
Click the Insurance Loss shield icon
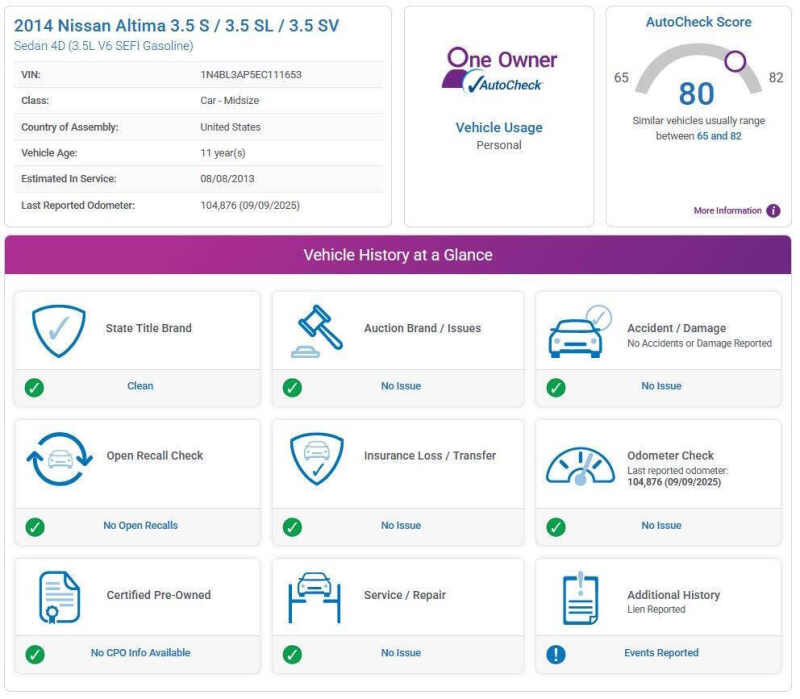[x=317, y=459]
